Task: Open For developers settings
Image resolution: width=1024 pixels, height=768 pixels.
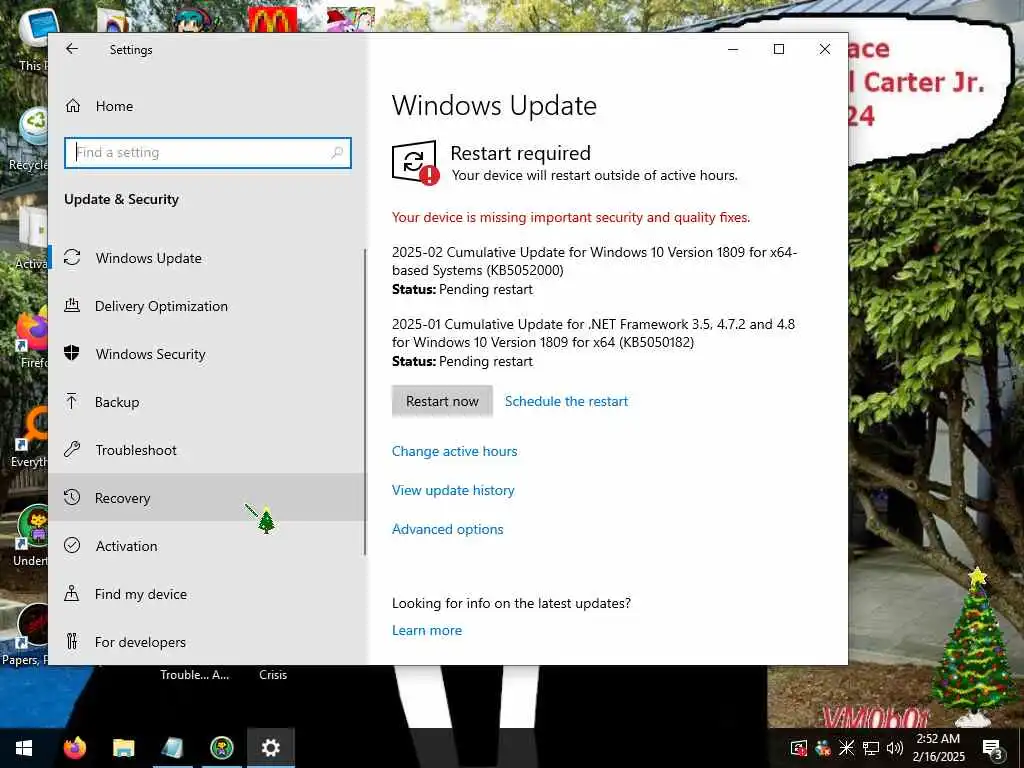Action: (208, 642)
